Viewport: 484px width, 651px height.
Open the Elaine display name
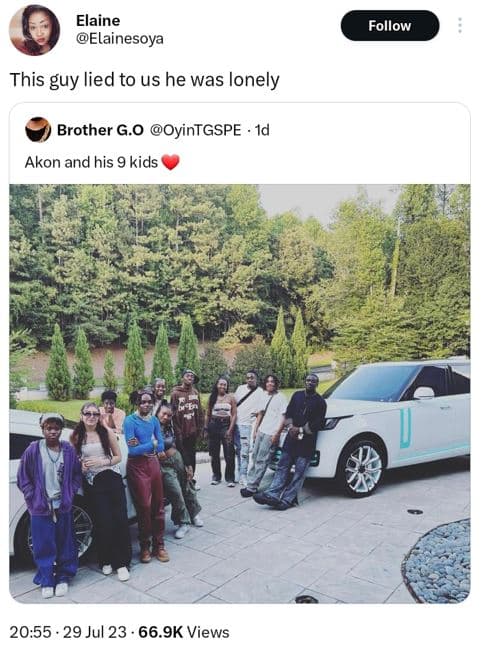click(x=98, y=20)
